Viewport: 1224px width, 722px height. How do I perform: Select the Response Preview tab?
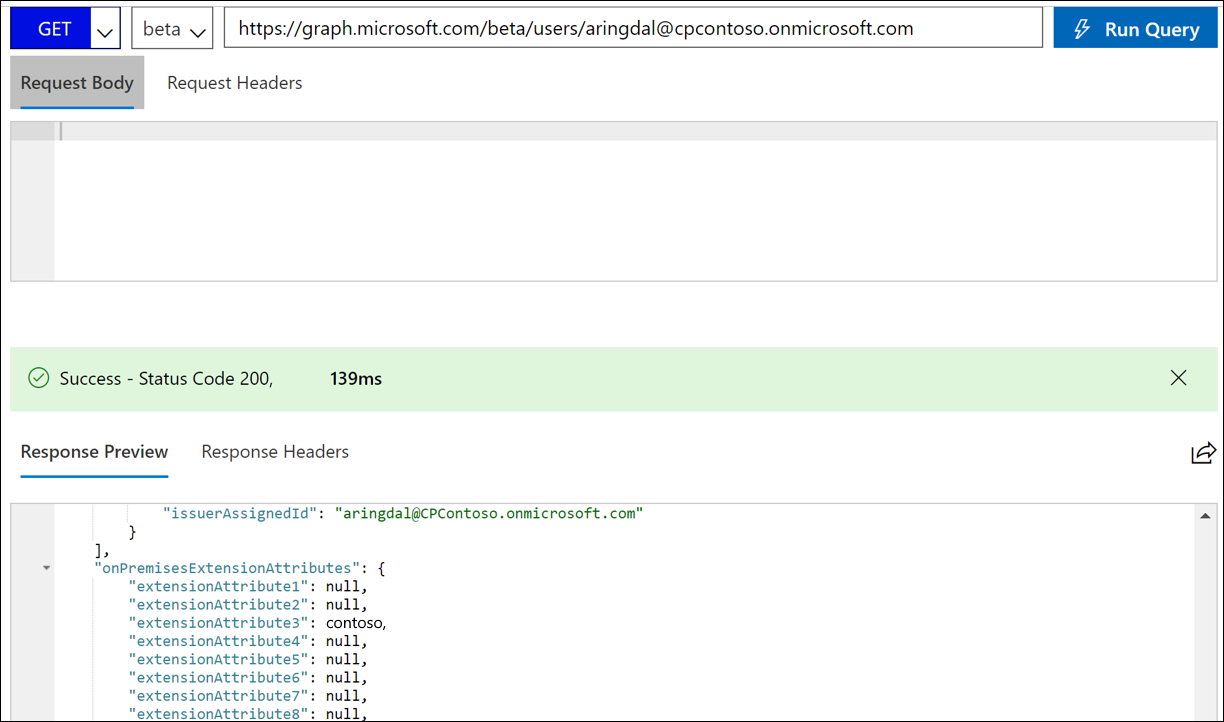tap(94, 452)
